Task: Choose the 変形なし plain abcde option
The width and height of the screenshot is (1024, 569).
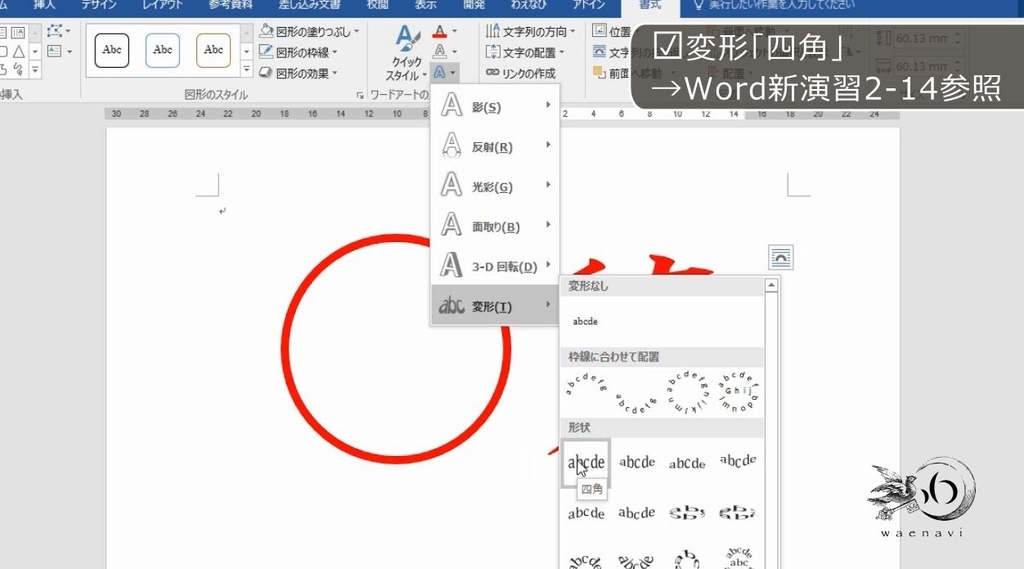Action: (x=585, y=321)
